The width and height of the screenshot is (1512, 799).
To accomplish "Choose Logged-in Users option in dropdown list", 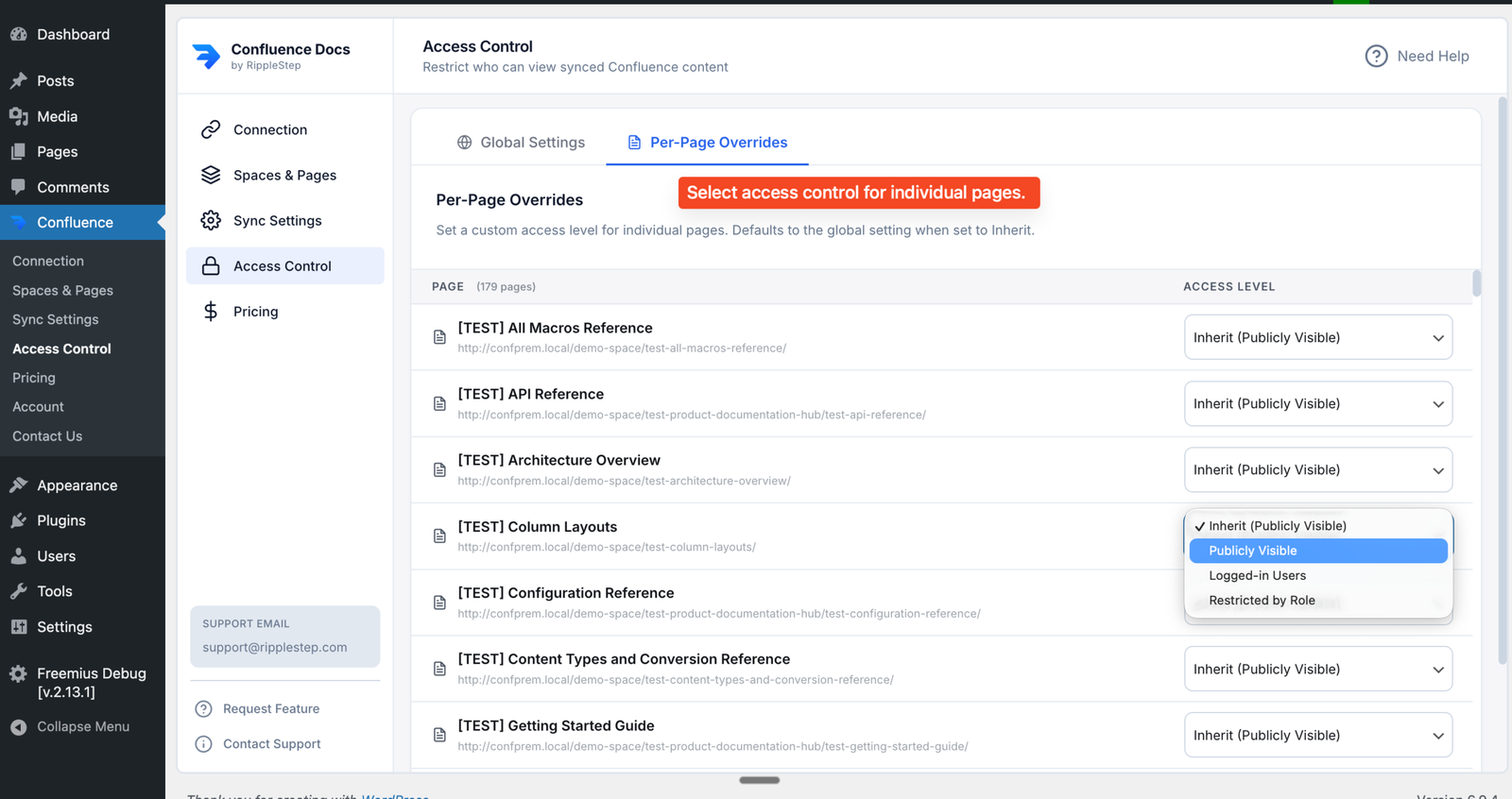I will [1318, 575].
